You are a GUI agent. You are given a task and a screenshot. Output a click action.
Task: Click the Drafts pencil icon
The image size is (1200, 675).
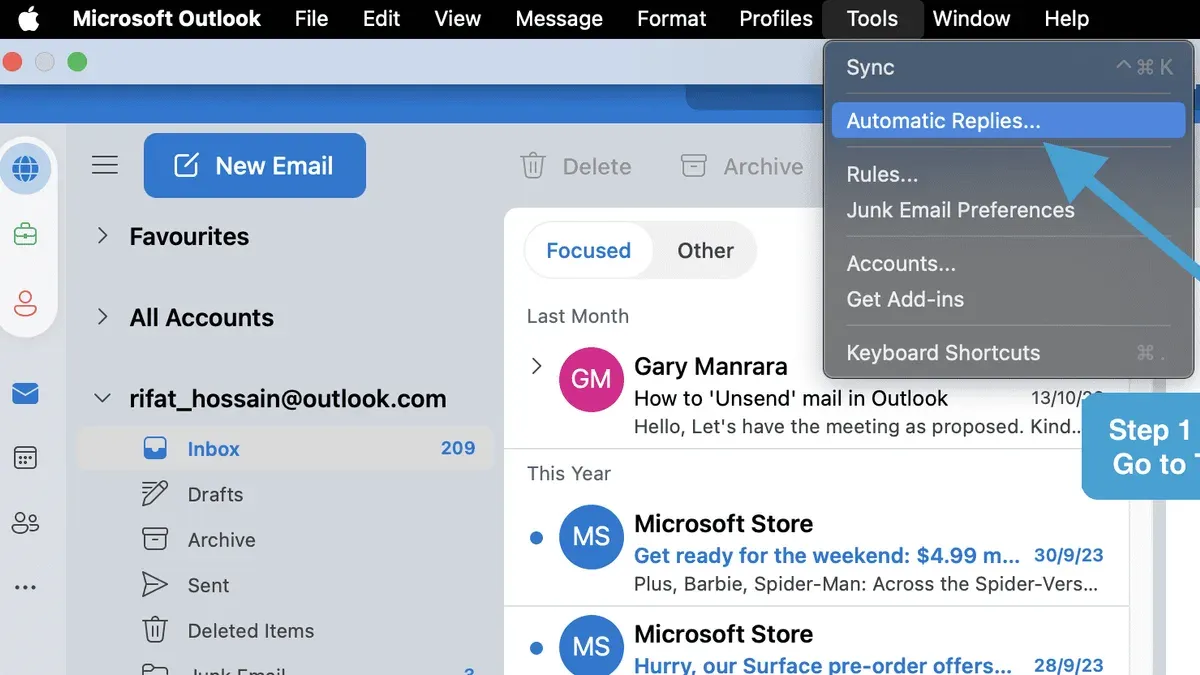[154, 494]
